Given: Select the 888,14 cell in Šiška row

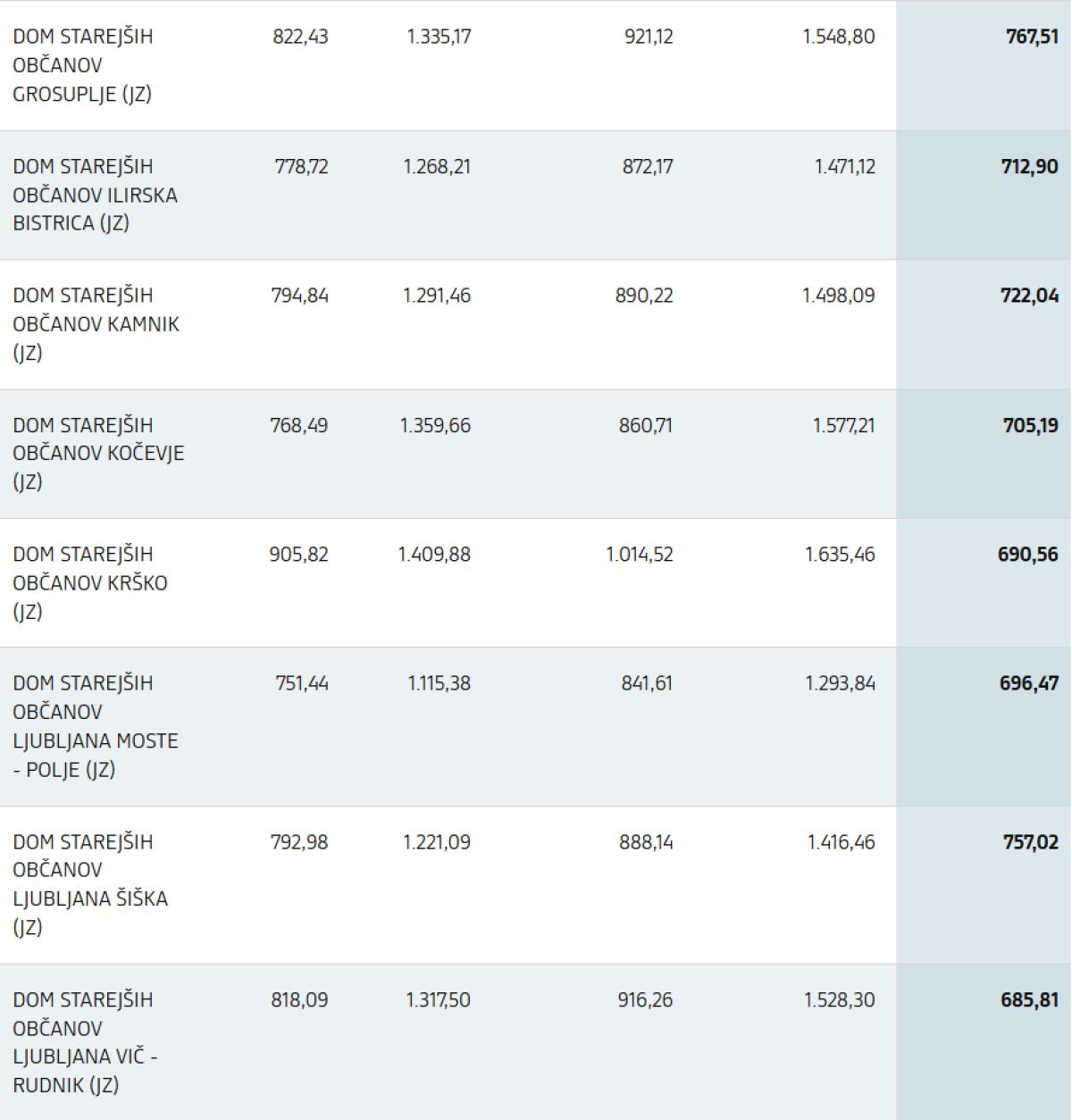Looking at the screenshot, I should point(646,842).
